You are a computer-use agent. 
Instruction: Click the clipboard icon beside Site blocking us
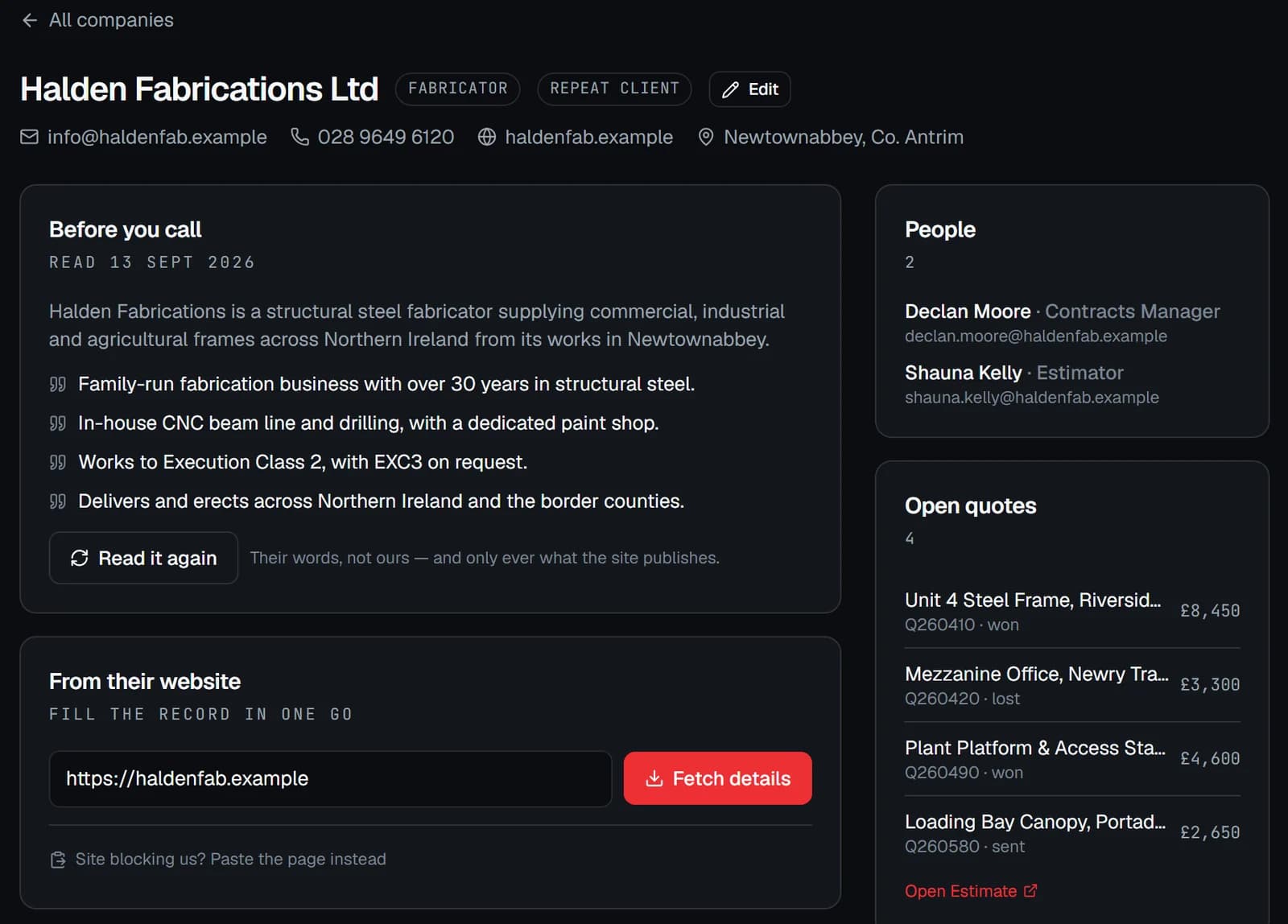pyautogui.click(x=58, y=860)
